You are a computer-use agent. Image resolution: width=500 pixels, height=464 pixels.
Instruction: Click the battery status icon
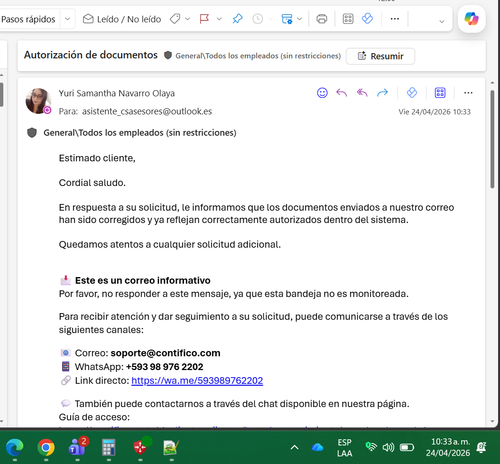(407, 447)
